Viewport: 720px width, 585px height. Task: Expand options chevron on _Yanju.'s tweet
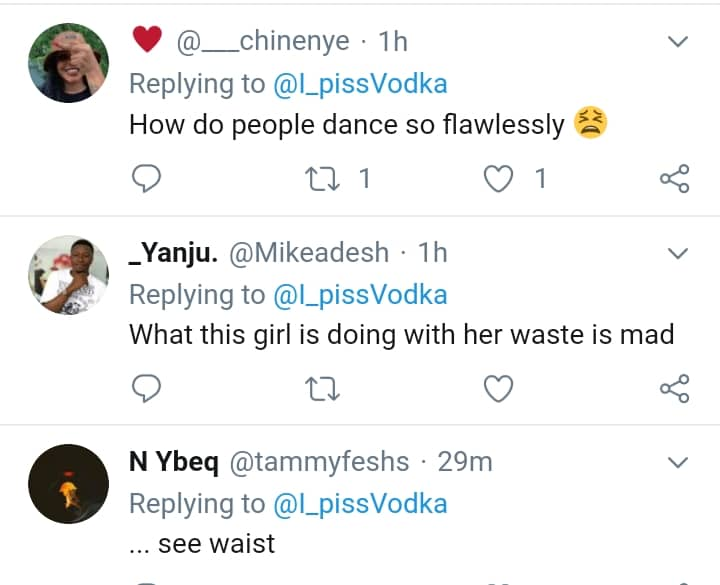(678, 253)
